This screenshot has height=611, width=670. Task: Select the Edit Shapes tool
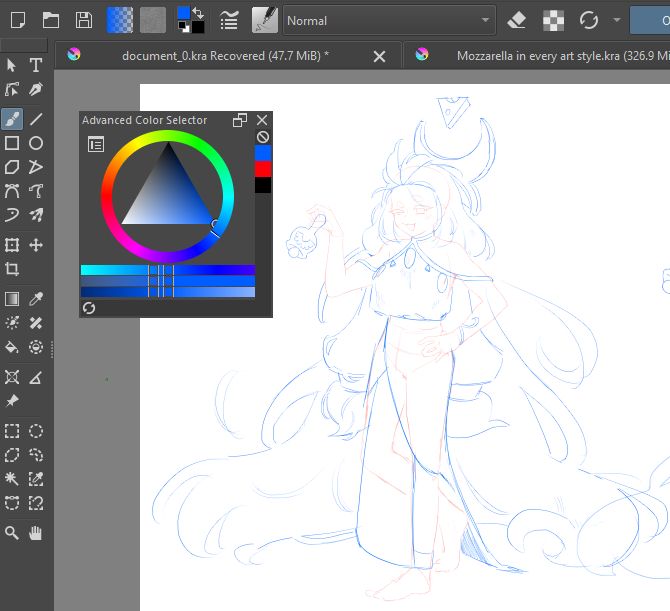pyautogui.click(x=12, y=89)
